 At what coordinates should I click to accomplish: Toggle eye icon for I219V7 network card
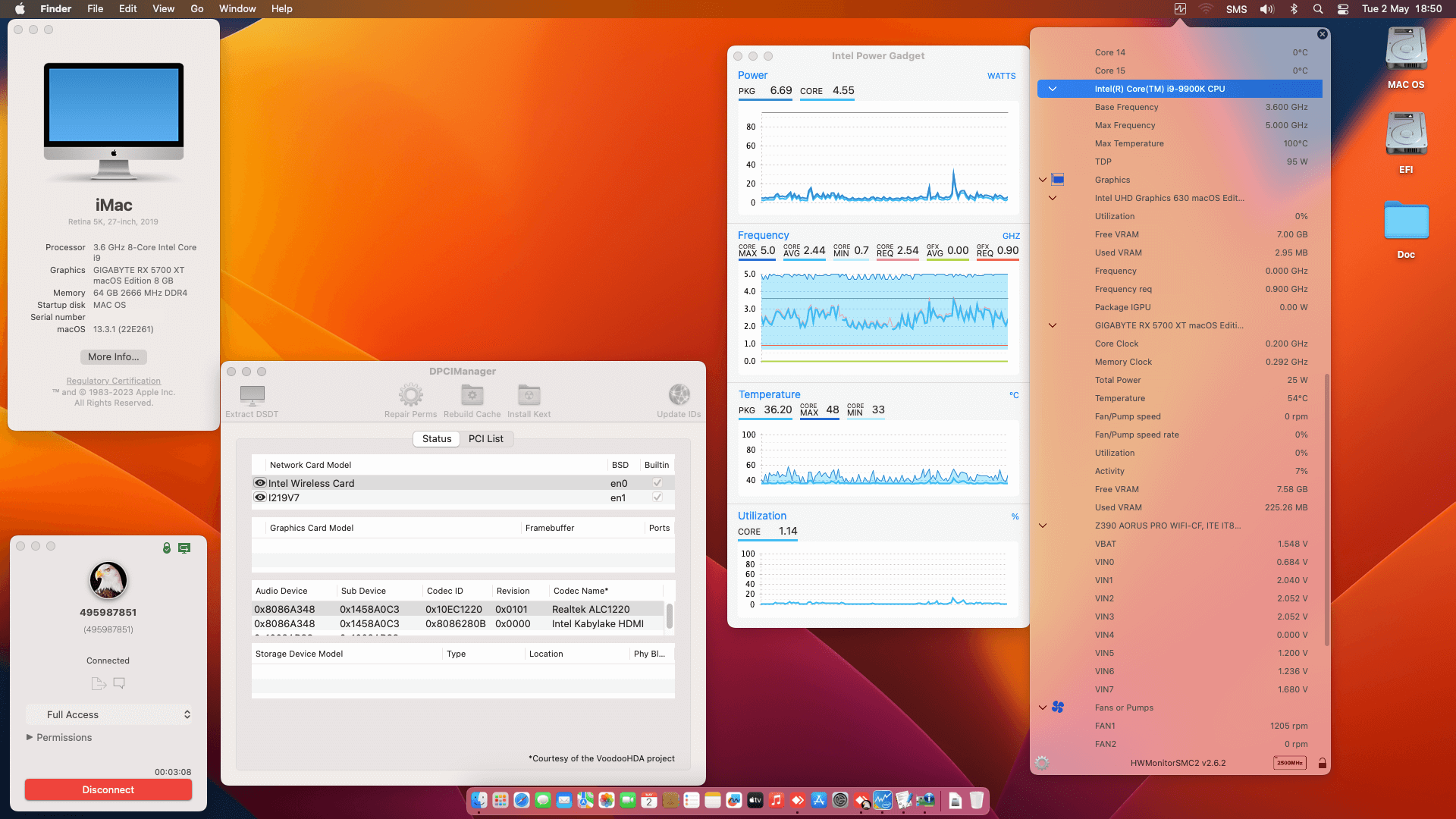[260, 497]
